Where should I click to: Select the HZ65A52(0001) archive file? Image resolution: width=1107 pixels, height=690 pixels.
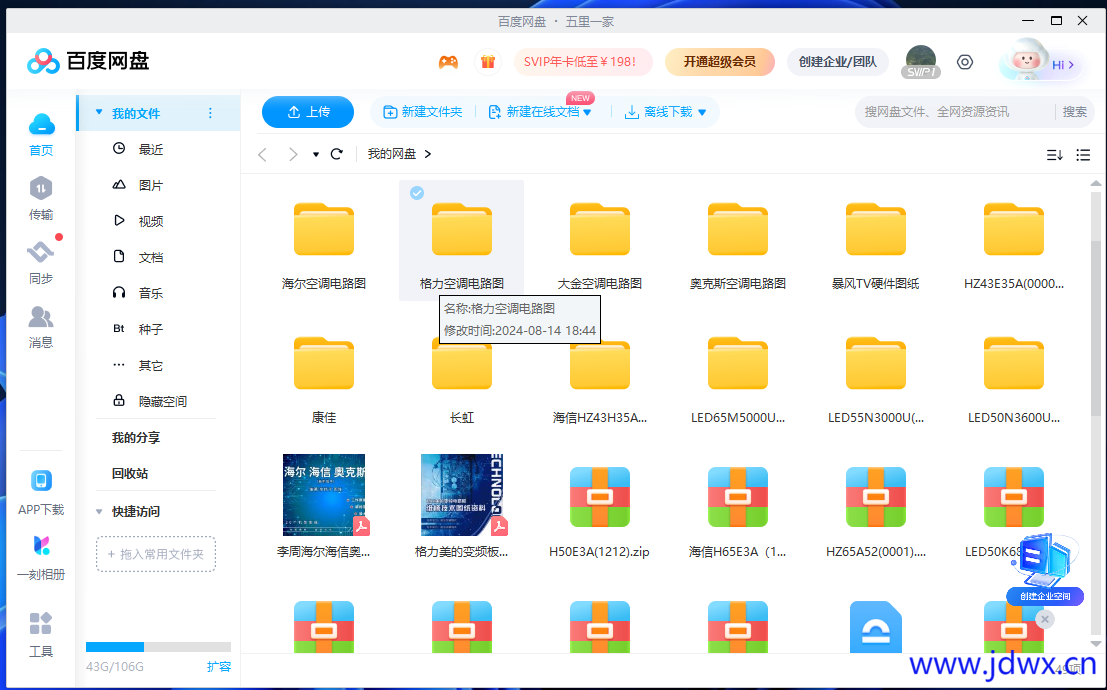pos(875,513)
